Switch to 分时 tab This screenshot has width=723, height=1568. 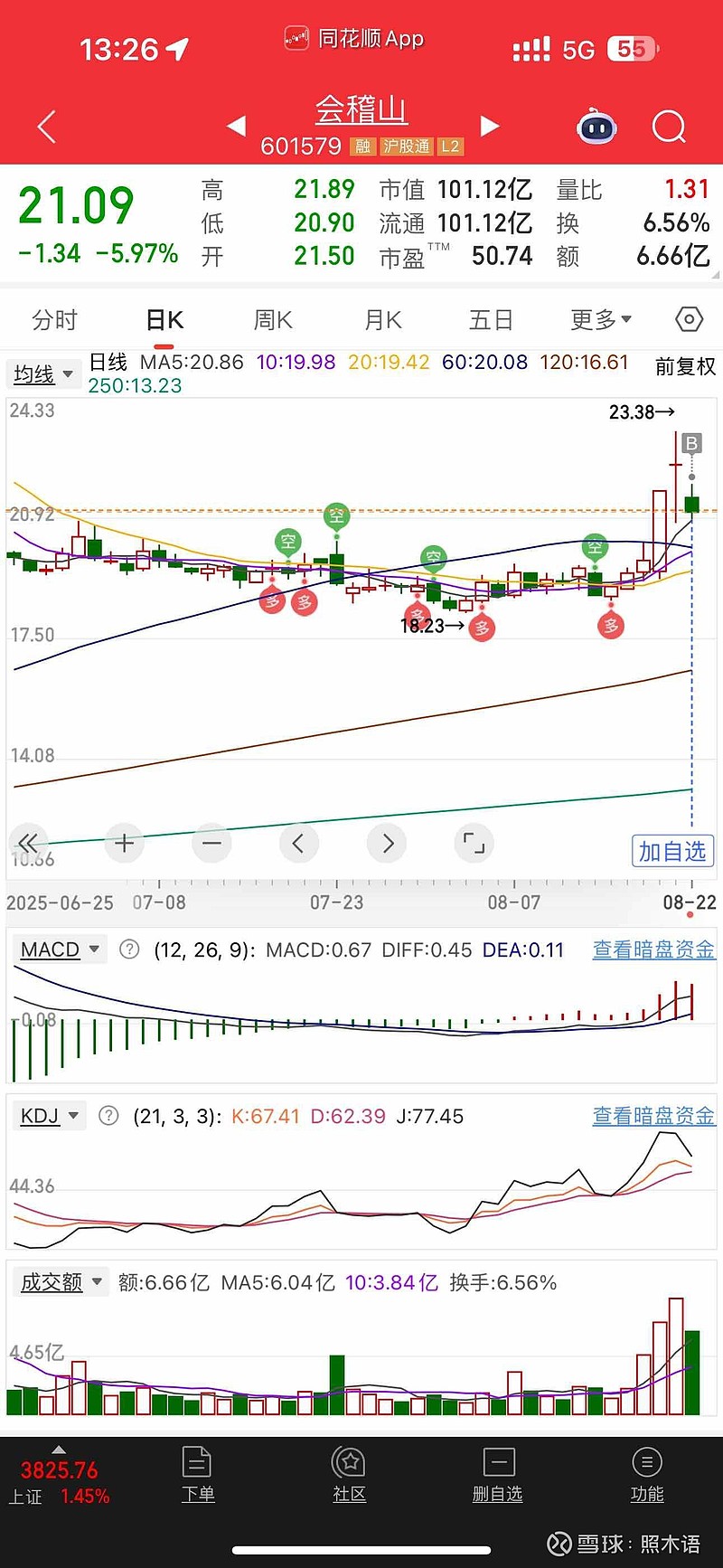54,319
